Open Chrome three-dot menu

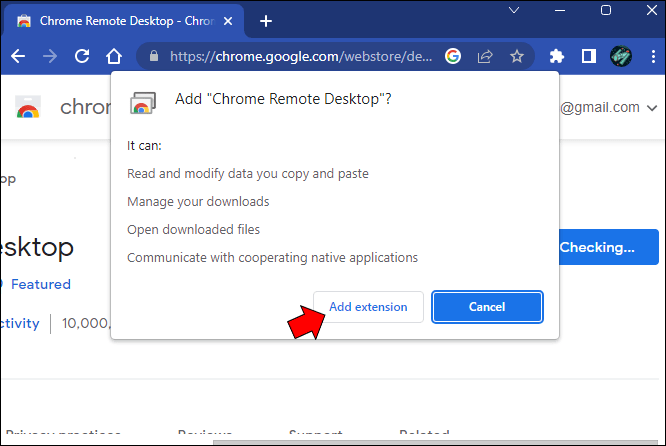click(653, 56)
